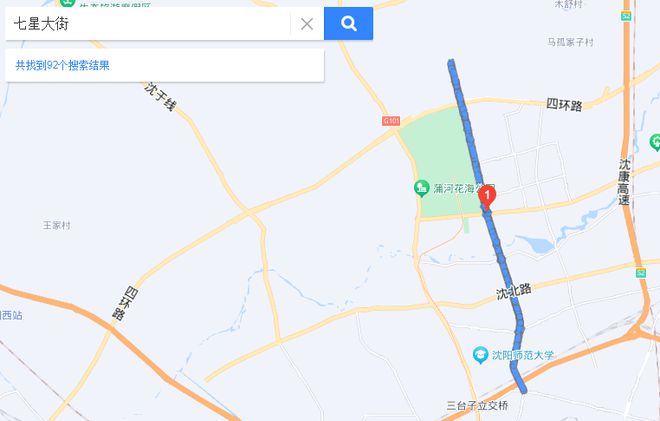
Task: Focus the 七星大街 search input field
Action: tap(147, 24)
